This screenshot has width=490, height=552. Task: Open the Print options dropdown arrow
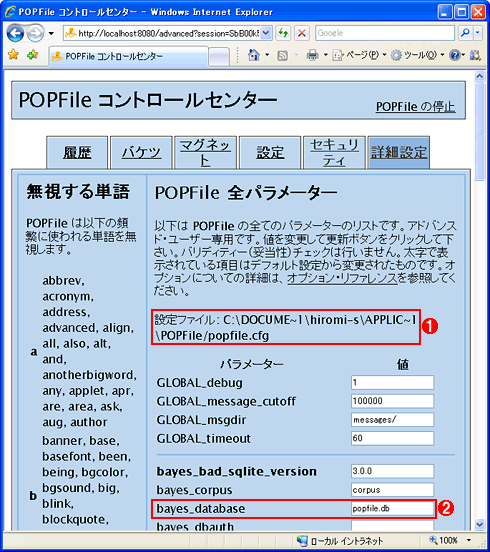tap(326, 55)
